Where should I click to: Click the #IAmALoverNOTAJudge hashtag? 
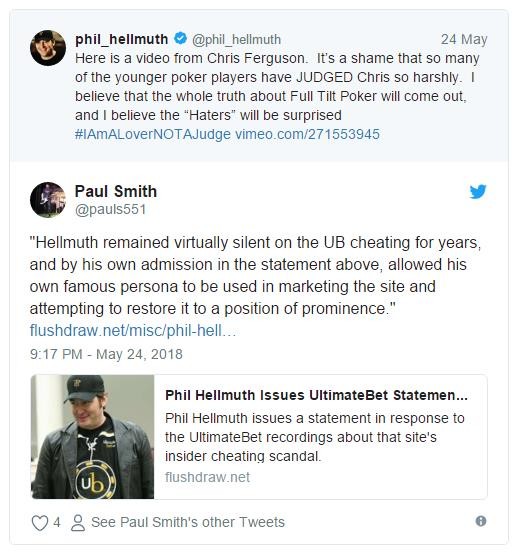(153, 134)
